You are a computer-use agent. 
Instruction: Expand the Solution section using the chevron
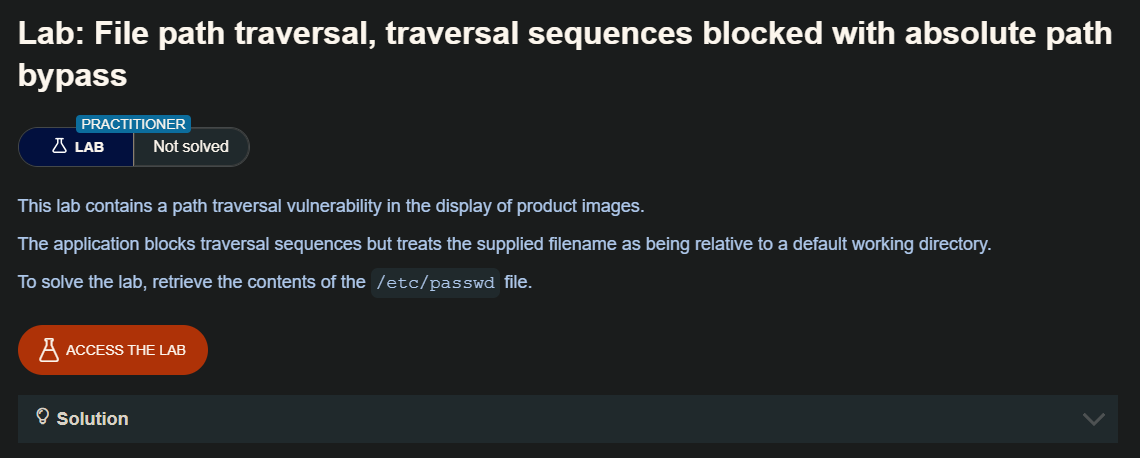point(1093,419)
